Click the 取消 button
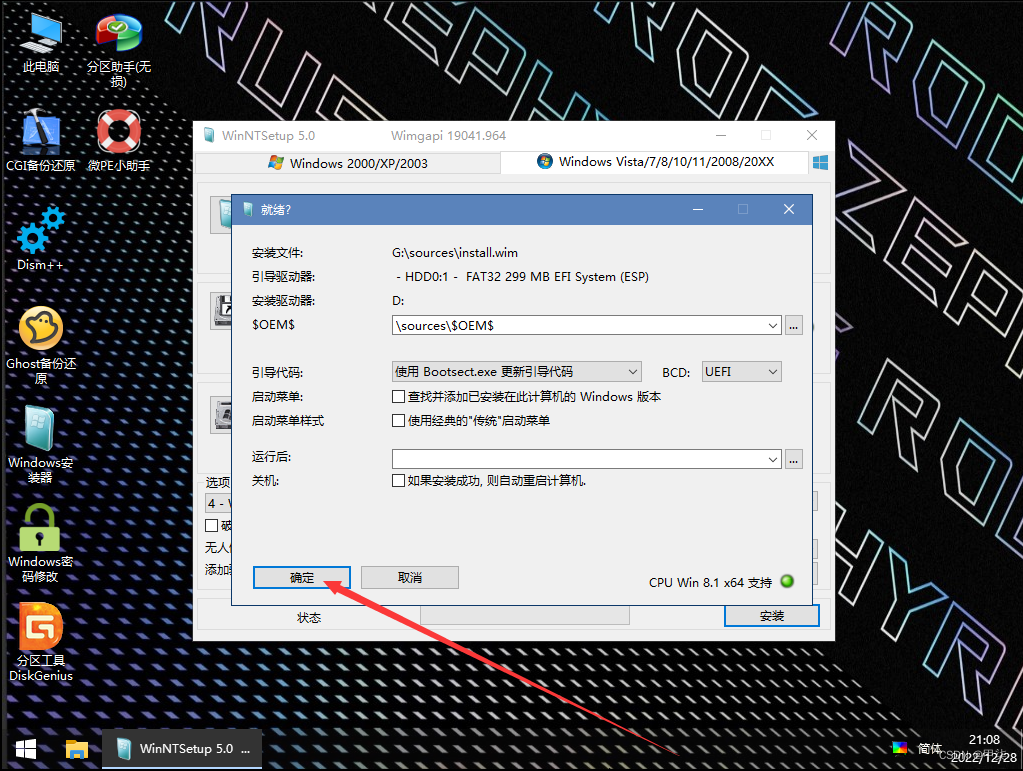This screenshot has width=1023, height=771. point(410,578)
